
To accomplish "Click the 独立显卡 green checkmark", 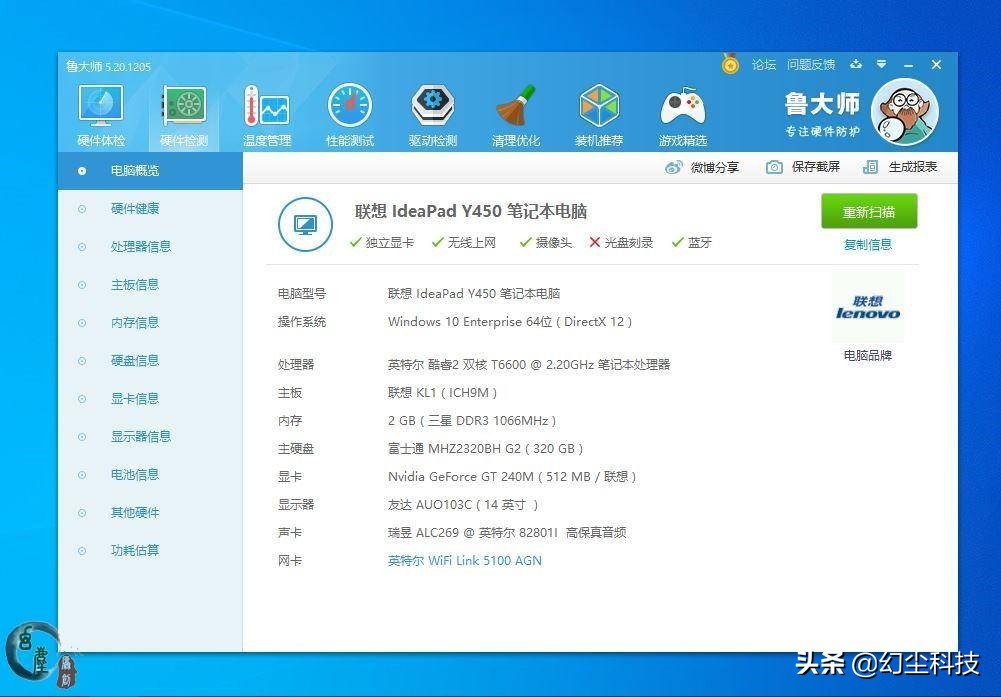I will click(x=355, y=241).
